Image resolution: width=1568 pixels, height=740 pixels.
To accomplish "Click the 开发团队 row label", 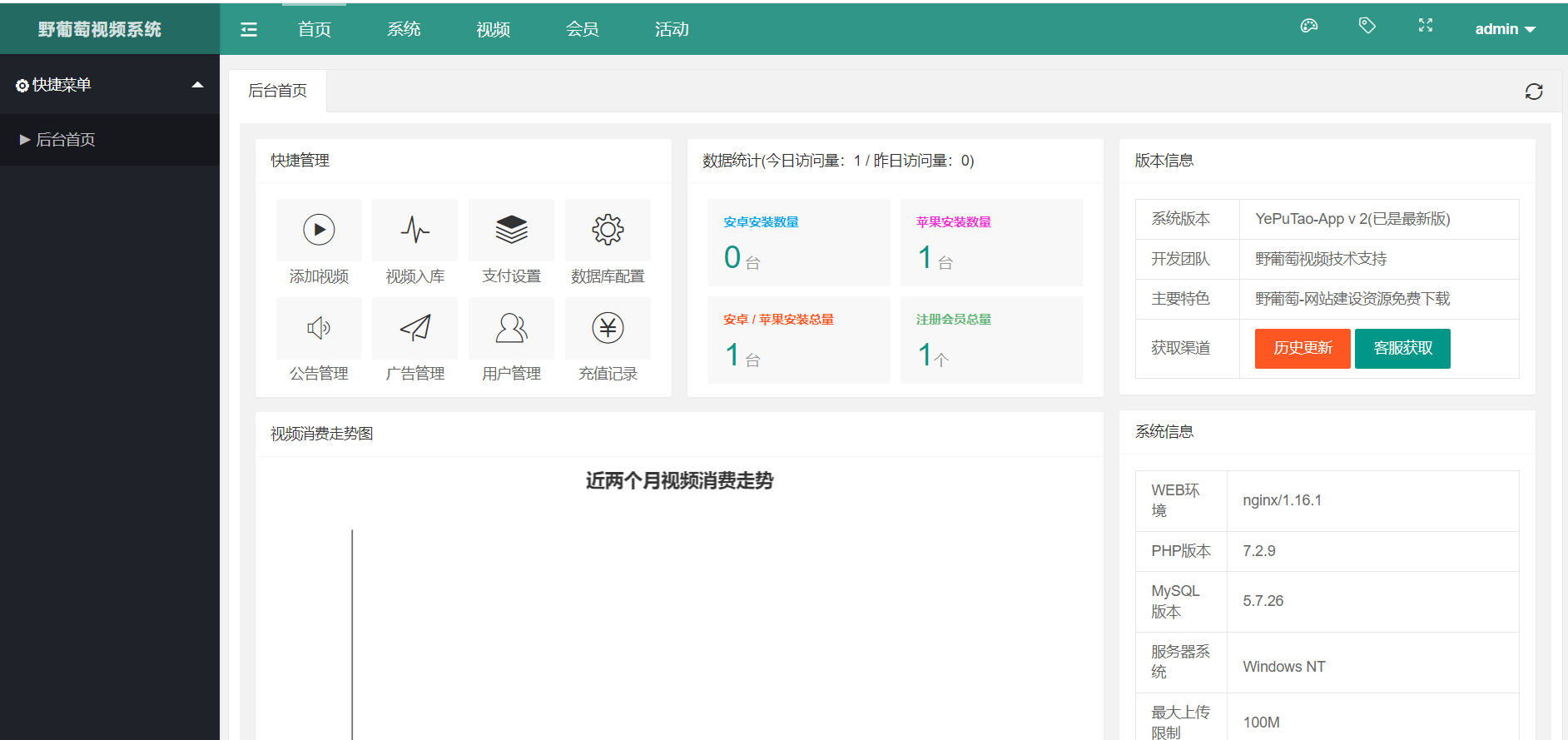I will pyautogui.click(x=1181, y=259).
